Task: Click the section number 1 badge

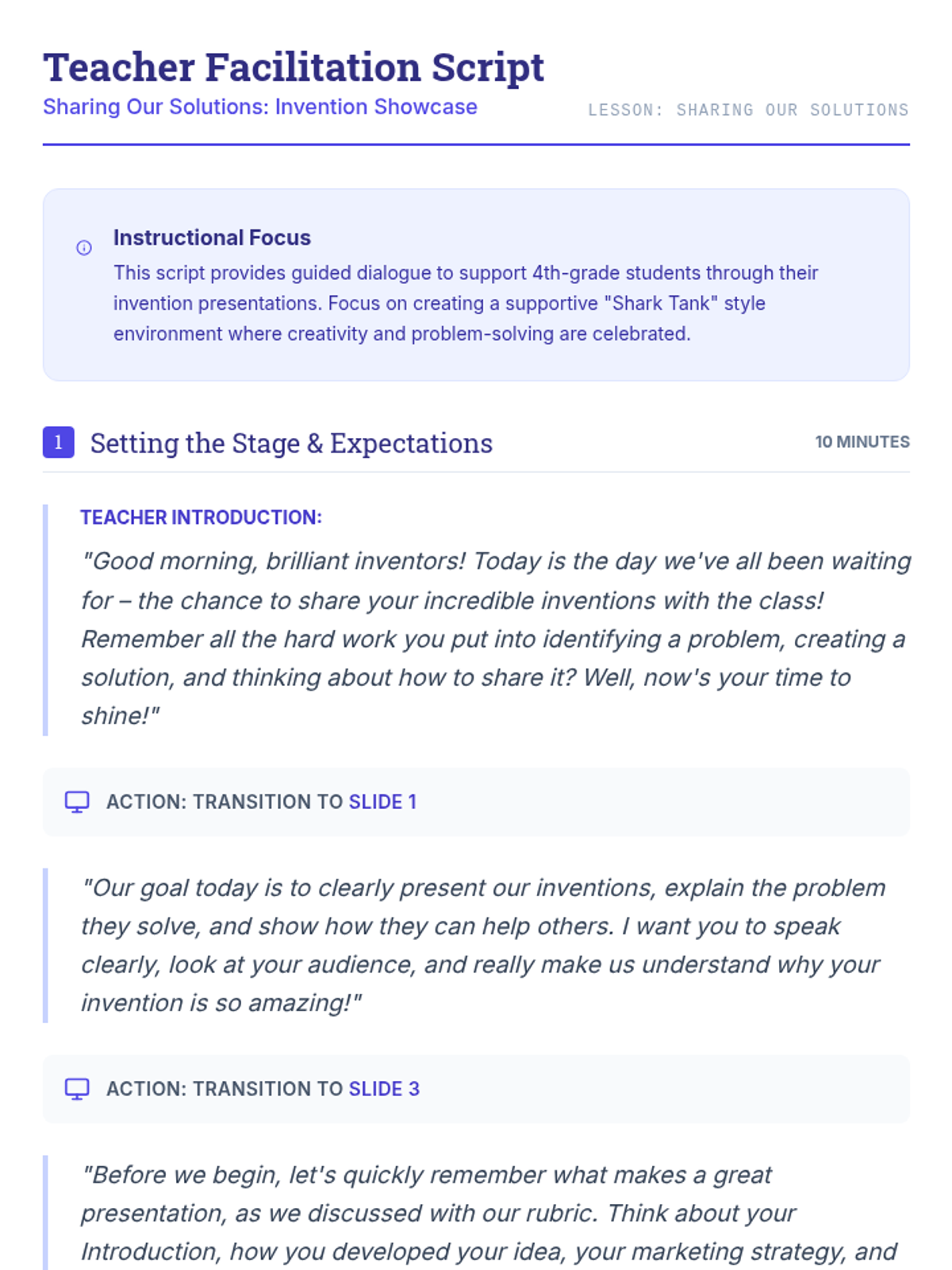Action: (59, 442)
